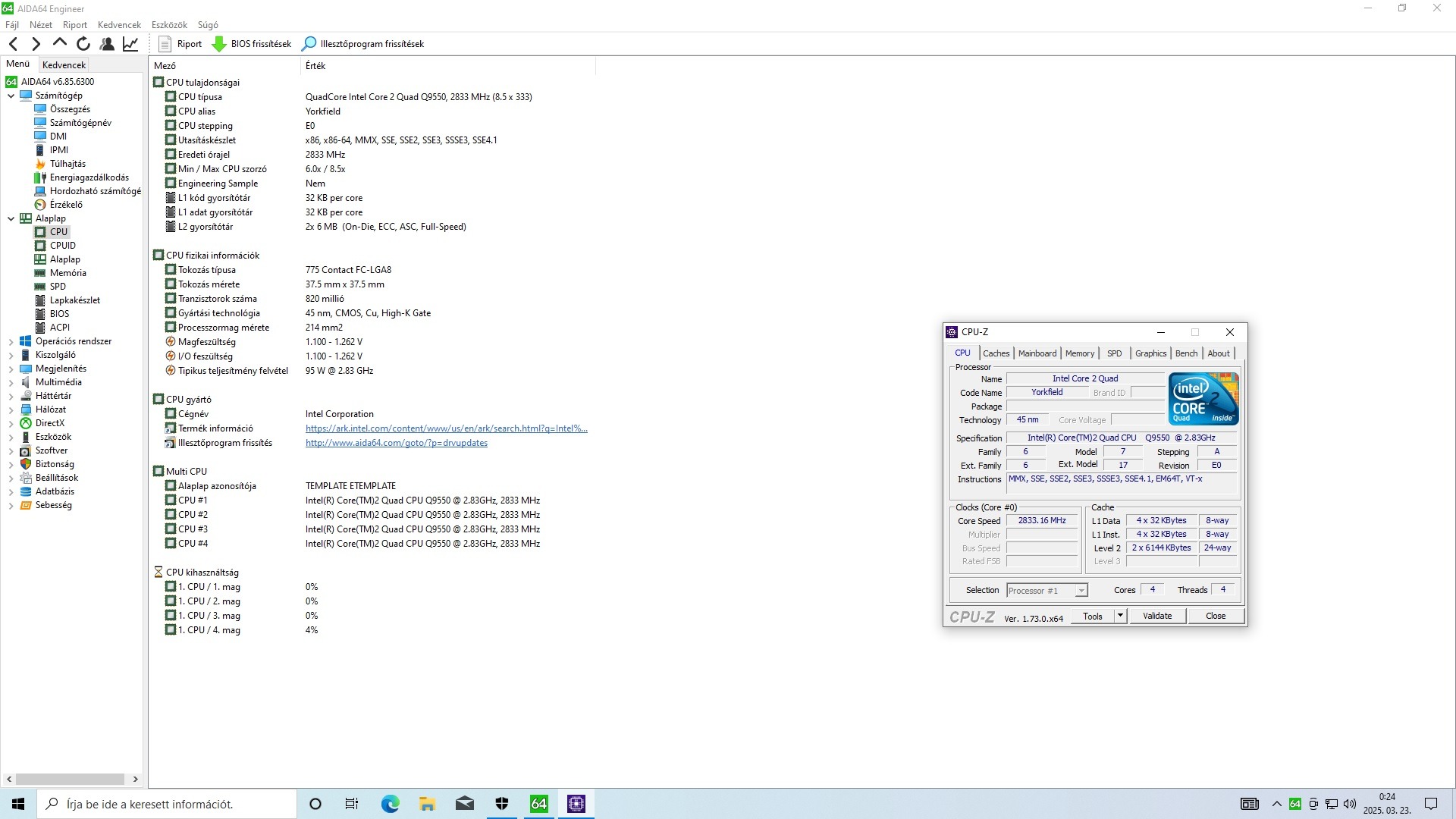The image size is (1456, 819).
Task: Open the user/favorites icon in toolbar
Action: pos(107,44)
